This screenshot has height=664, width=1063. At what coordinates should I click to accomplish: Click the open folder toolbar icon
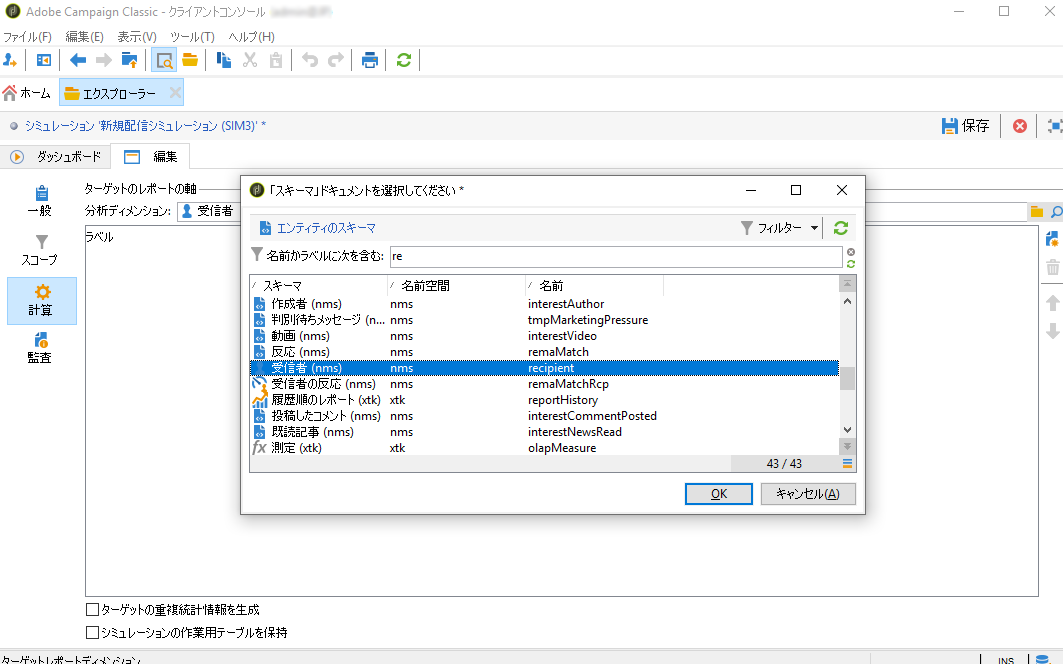(190, 60)
